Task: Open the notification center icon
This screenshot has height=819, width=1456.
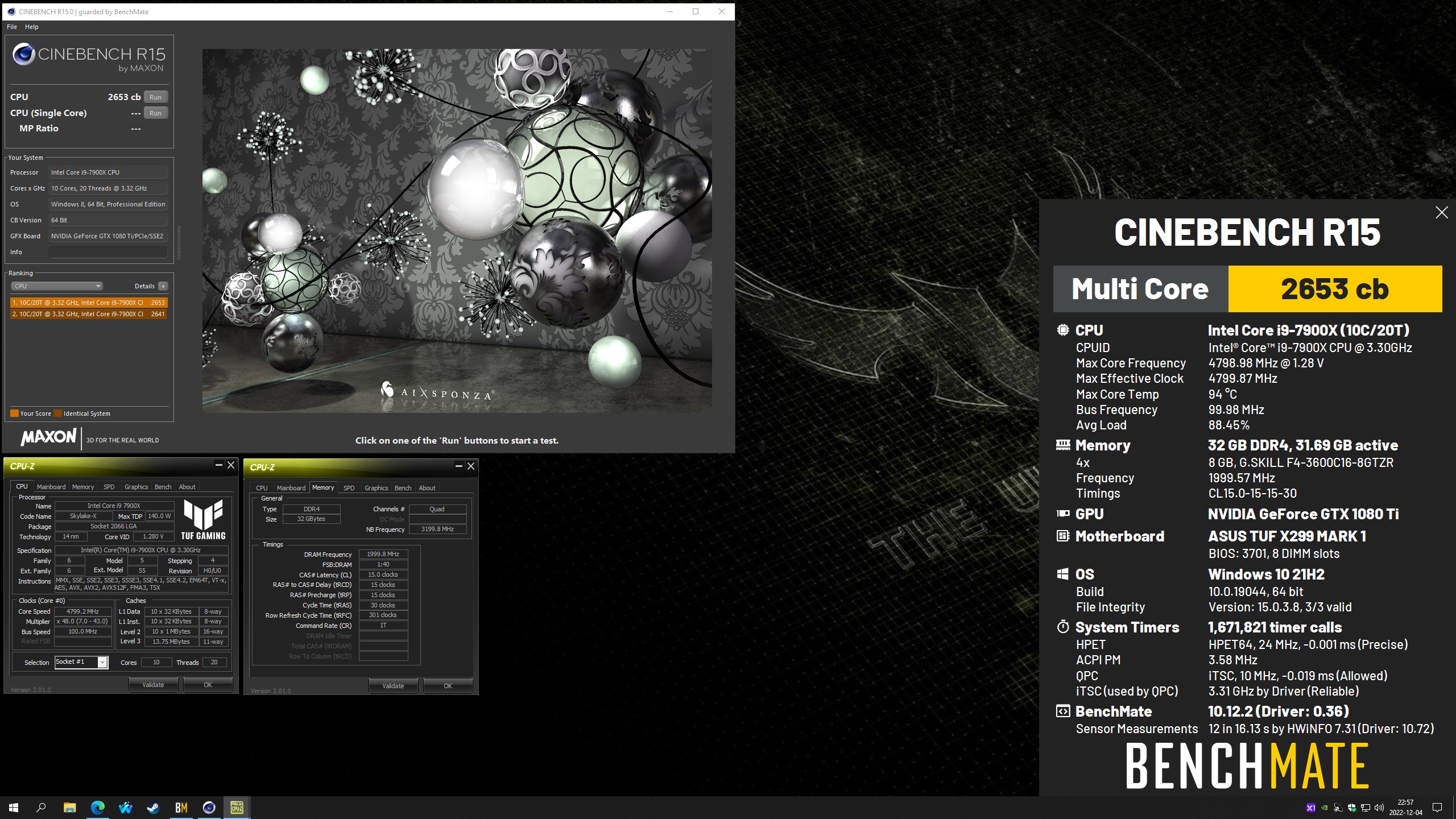Action: (x=1437, y=808)
